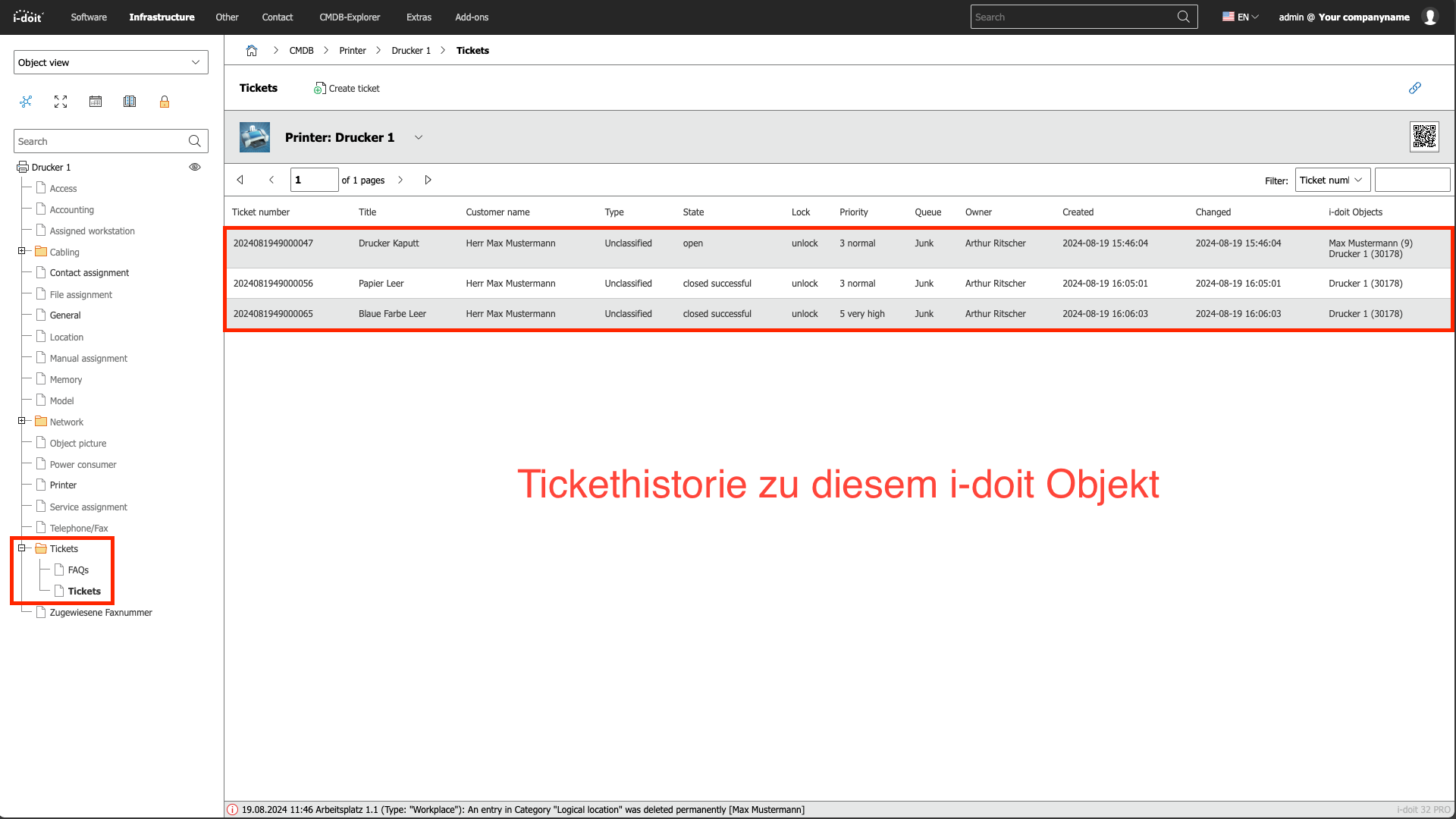Open the EN language selector
1456x819 pixels.
point(1241,17)
